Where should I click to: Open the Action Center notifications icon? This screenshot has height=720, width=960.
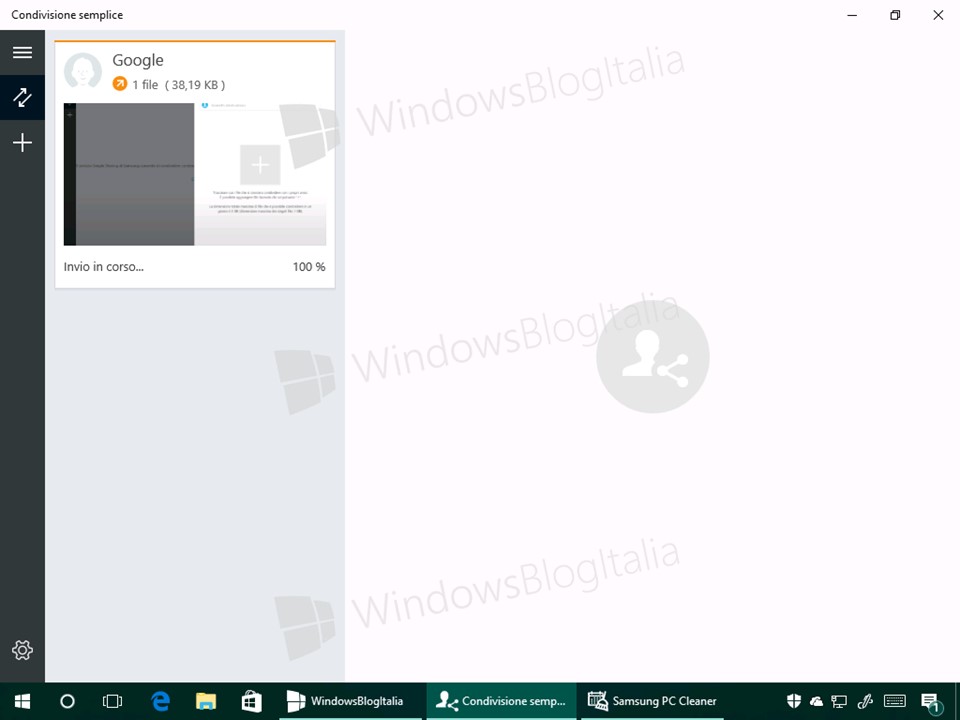(931, 703)
